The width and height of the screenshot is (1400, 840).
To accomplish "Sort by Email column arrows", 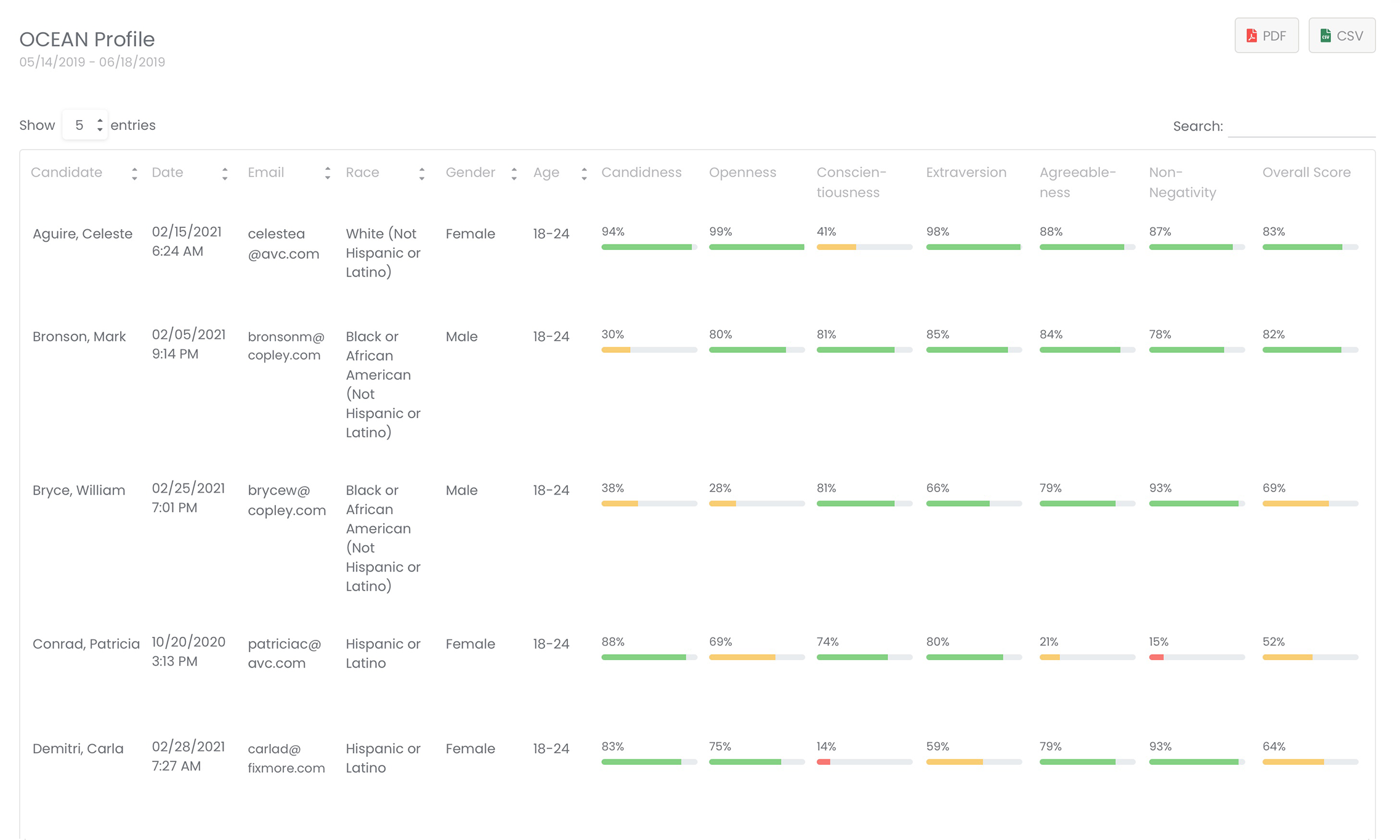I will [328, 174].
